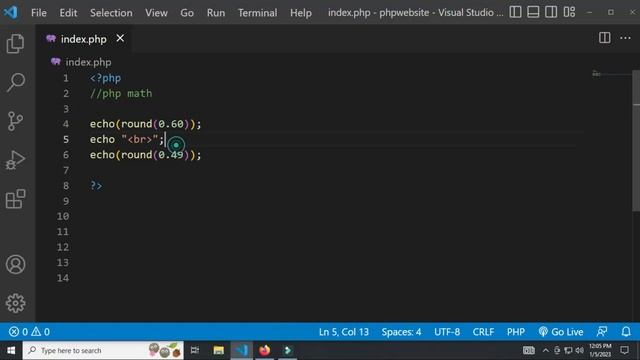Open the green arrow app on taskbar

pyautogui.click(x=287, y=351)
